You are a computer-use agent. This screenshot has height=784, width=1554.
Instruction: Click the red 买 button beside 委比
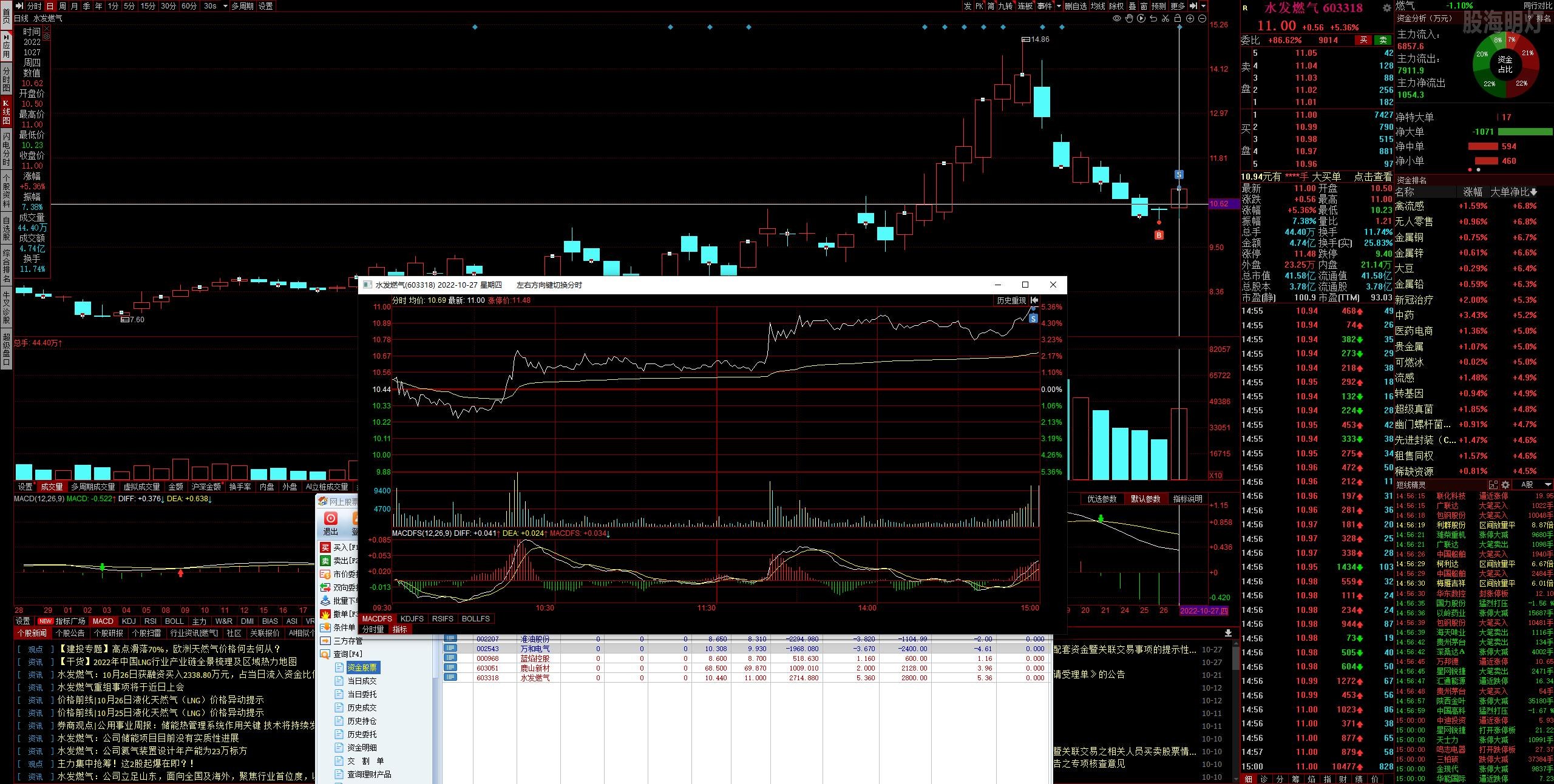click(x=1363, y=40)
